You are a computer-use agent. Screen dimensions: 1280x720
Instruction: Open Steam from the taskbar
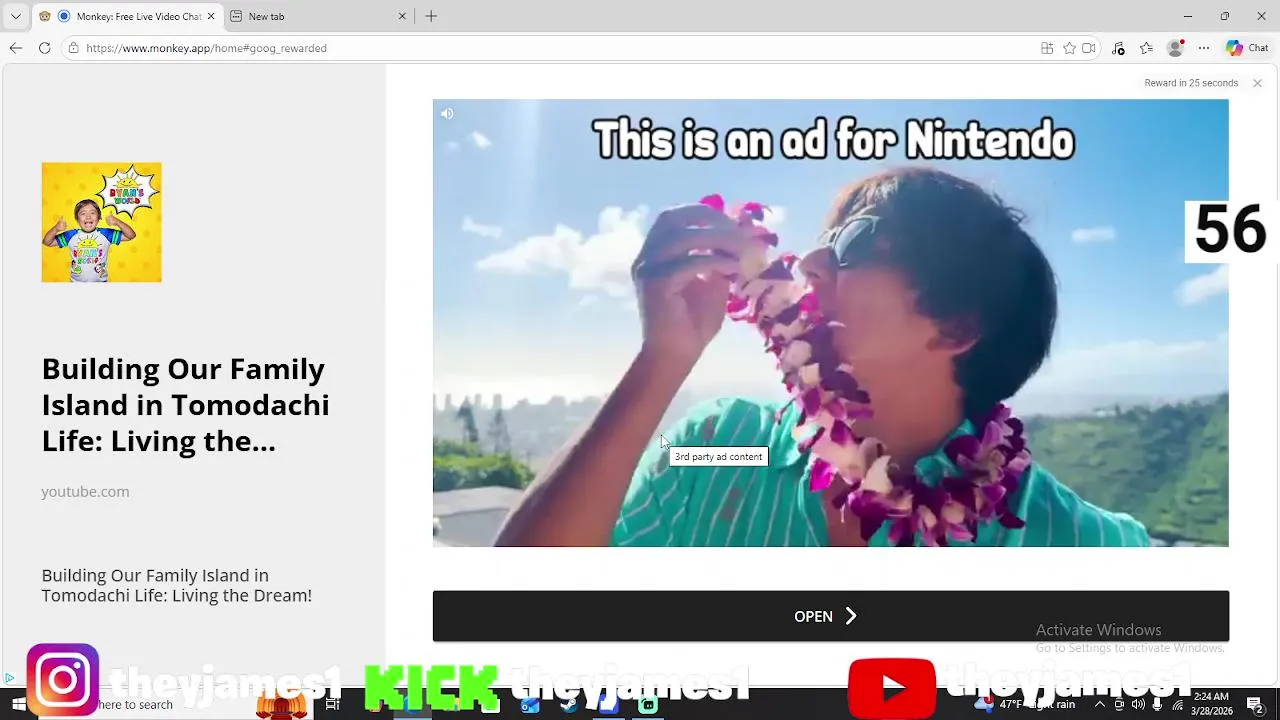pyautogui.click(x=569, y=704)
